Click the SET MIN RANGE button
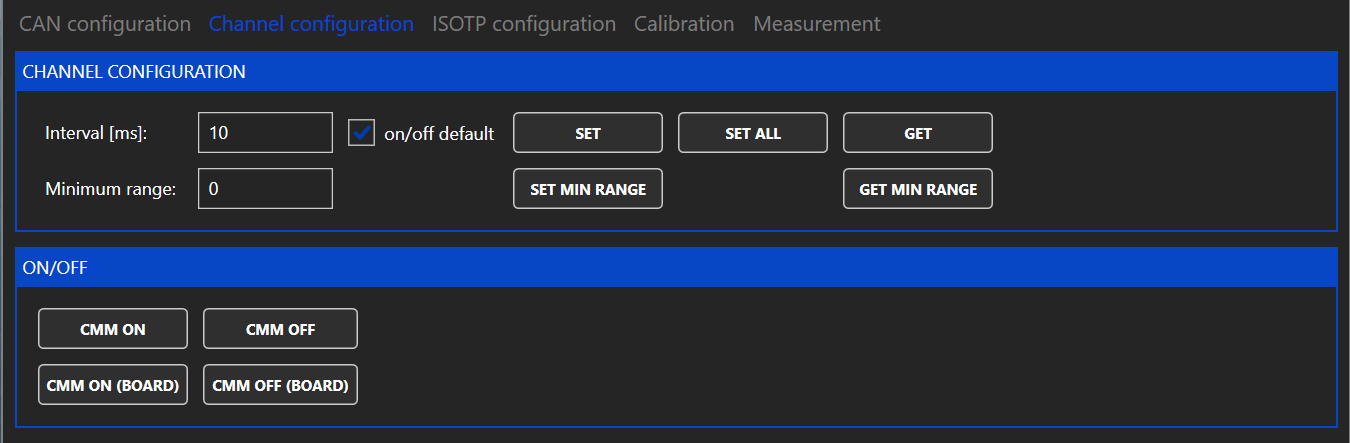 [588, 189]
